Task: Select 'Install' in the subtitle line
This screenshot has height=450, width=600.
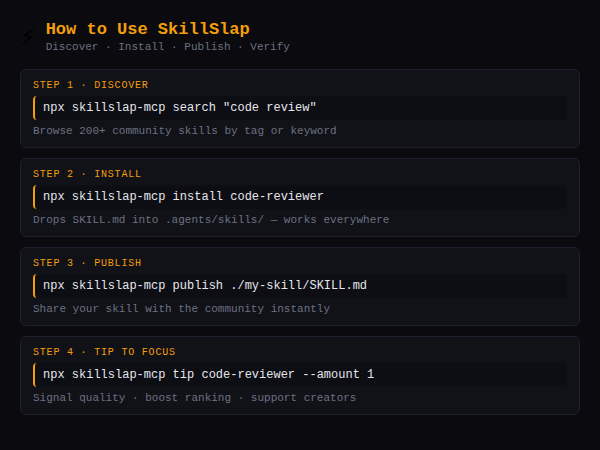Action: pyautogui.click(x=141, y=47)
